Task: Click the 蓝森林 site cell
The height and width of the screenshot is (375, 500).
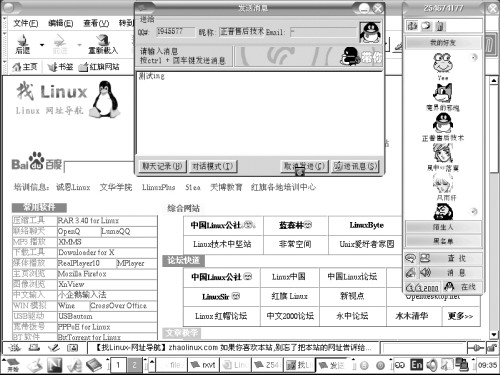Action: pyautogui.click(x=295, y=225)
